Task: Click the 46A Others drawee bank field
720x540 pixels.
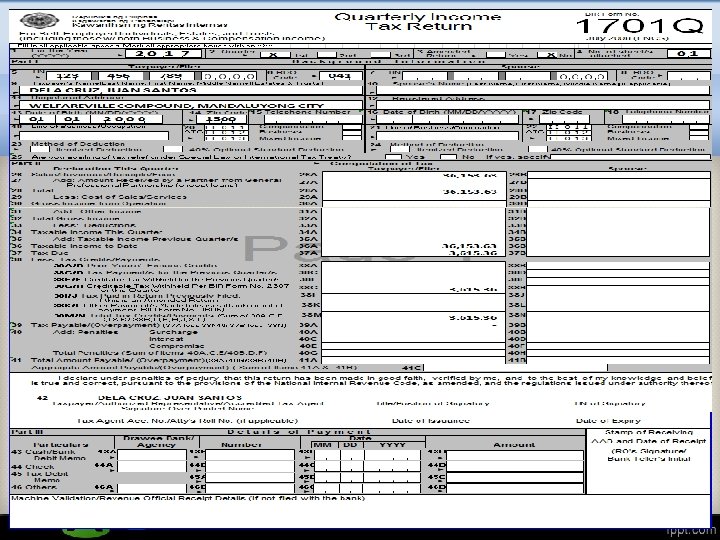Action: 152,488
